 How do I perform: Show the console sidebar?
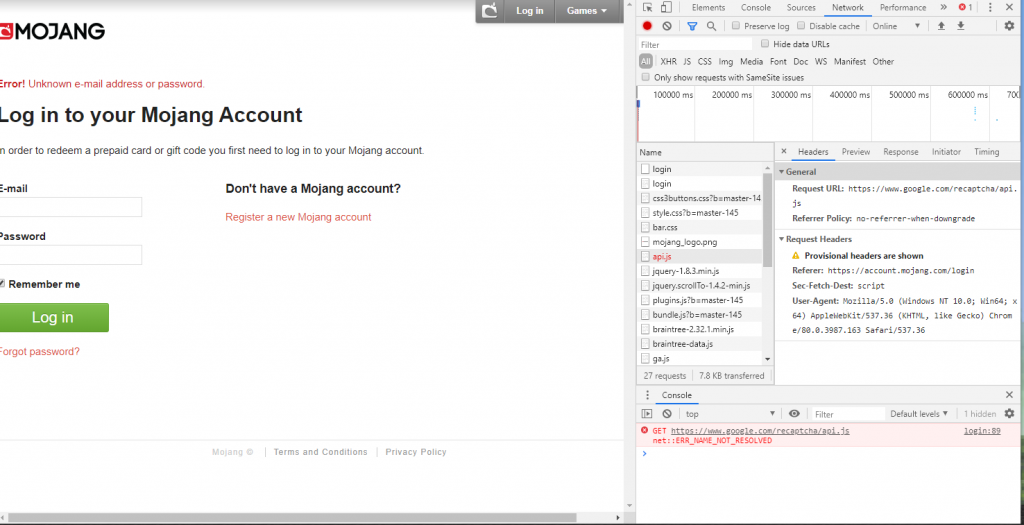pyautogui.click(x=647, y=414)
